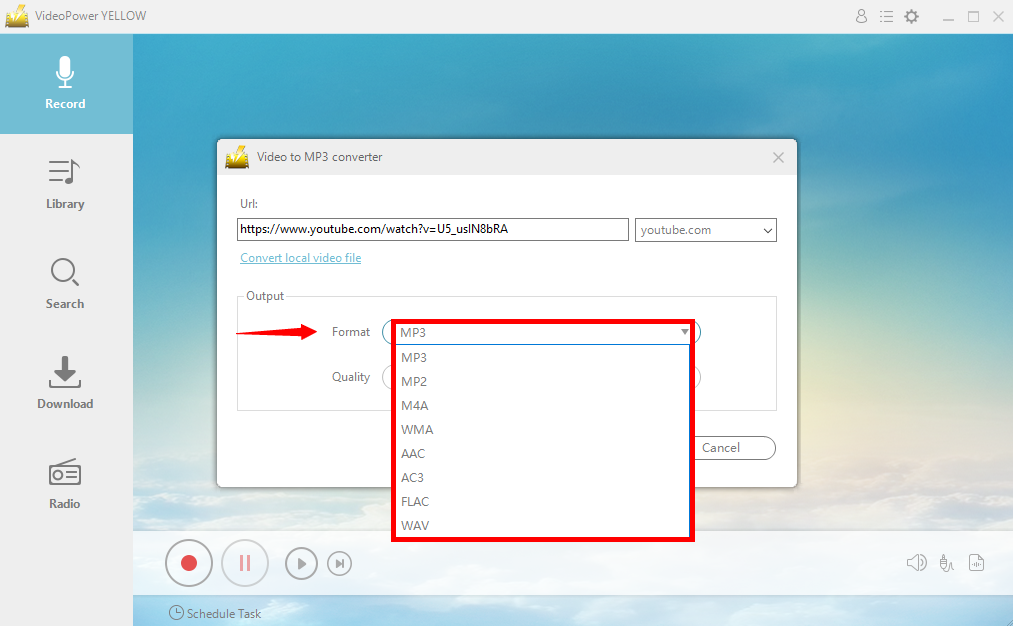Expand the youtube.com site dropdown
This screenshot has height=626, width=1013.
pyautogui.click(x=767, y=230)
